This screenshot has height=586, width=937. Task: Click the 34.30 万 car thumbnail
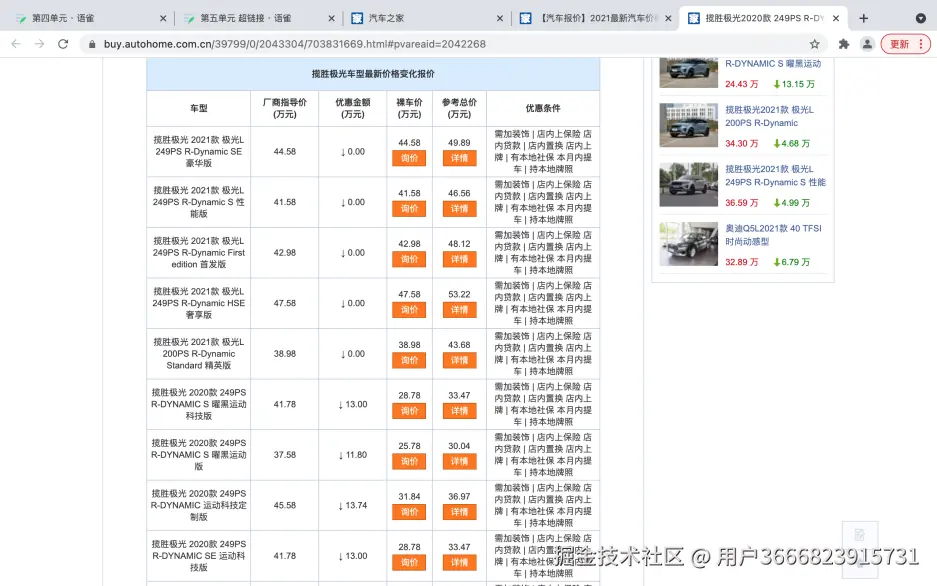[688, 125]
